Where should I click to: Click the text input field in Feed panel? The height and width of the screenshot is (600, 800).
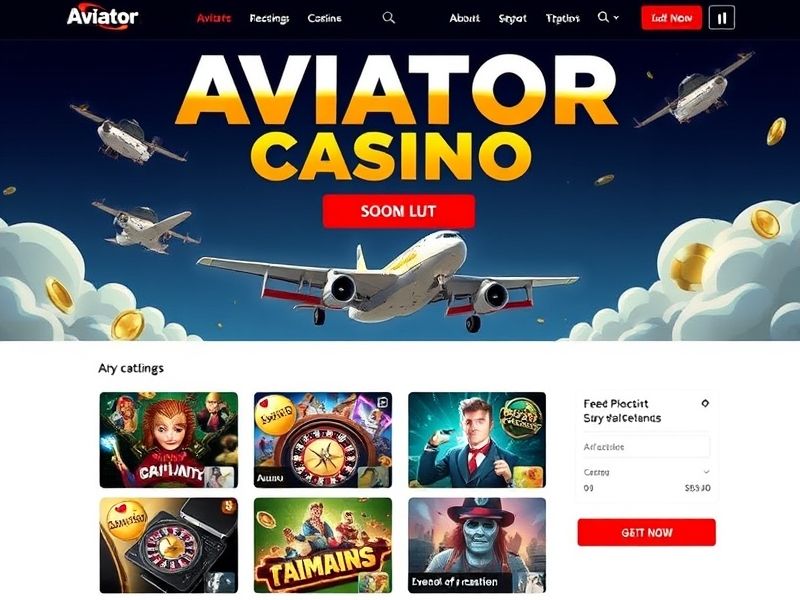[x=646, y=446]
